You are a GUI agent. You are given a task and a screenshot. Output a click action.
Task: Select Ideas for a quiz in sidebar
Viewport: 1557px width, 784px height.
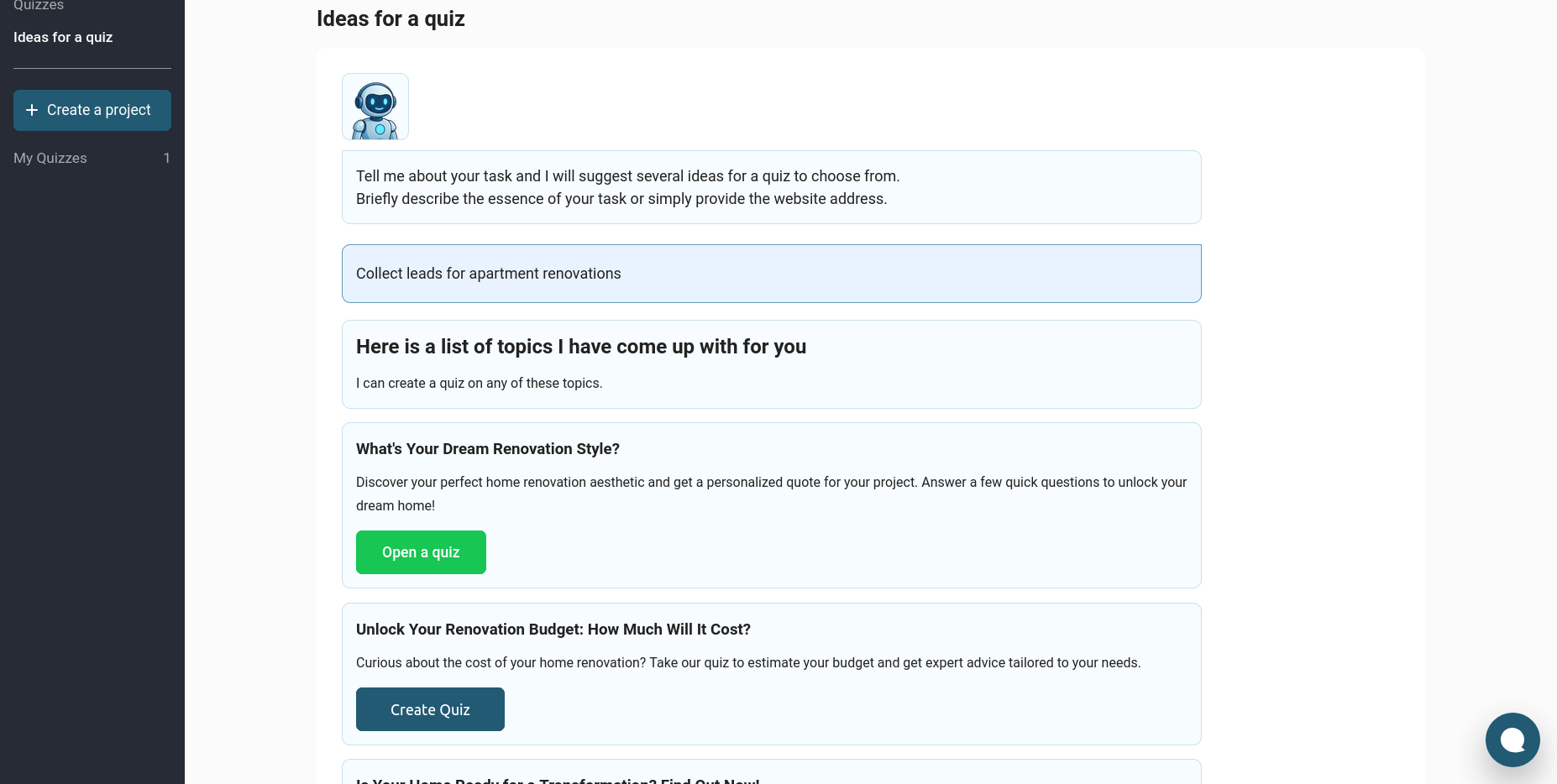63,37
